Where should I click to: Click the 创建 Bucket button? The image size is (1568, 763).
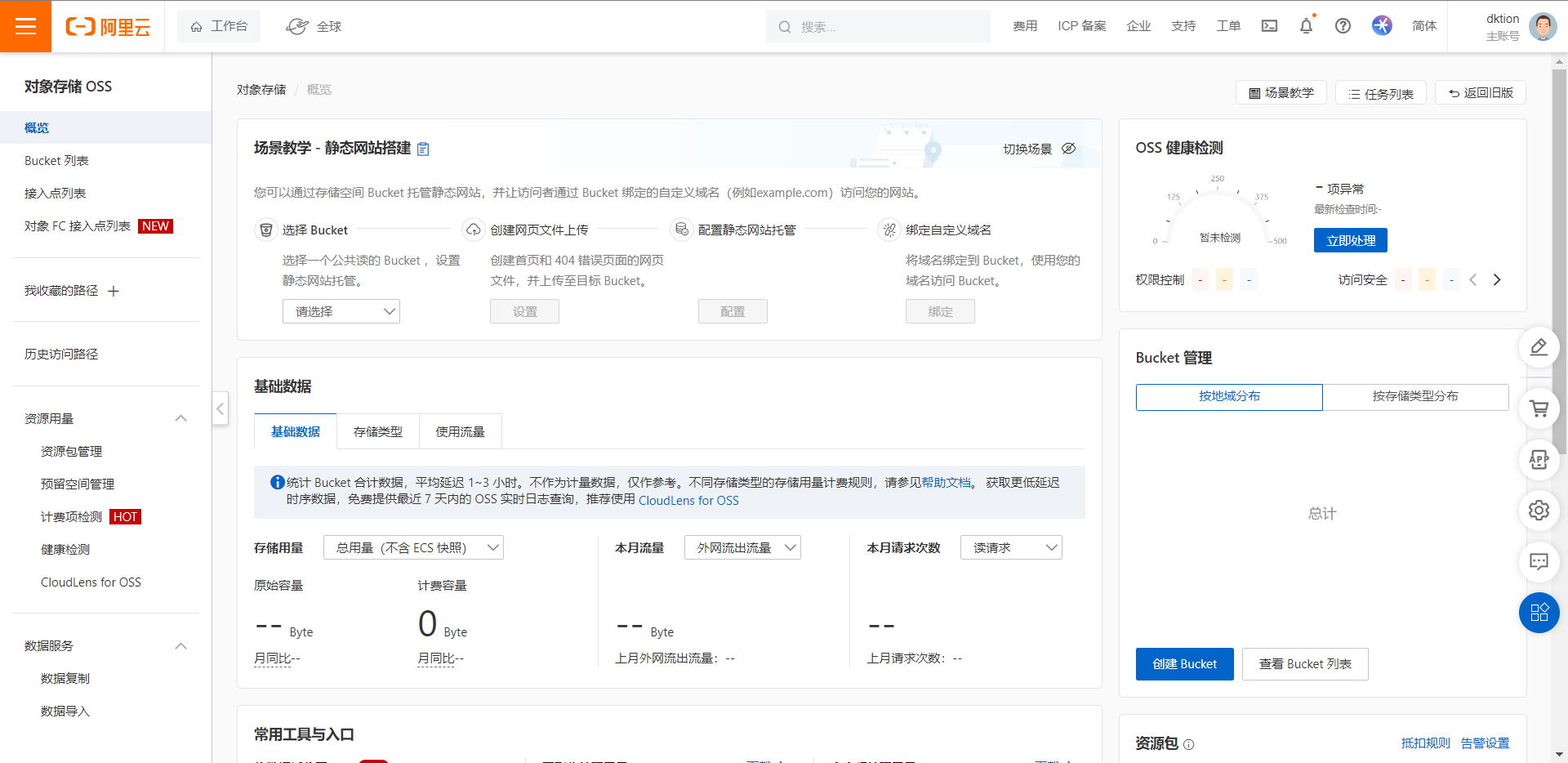1184,664
